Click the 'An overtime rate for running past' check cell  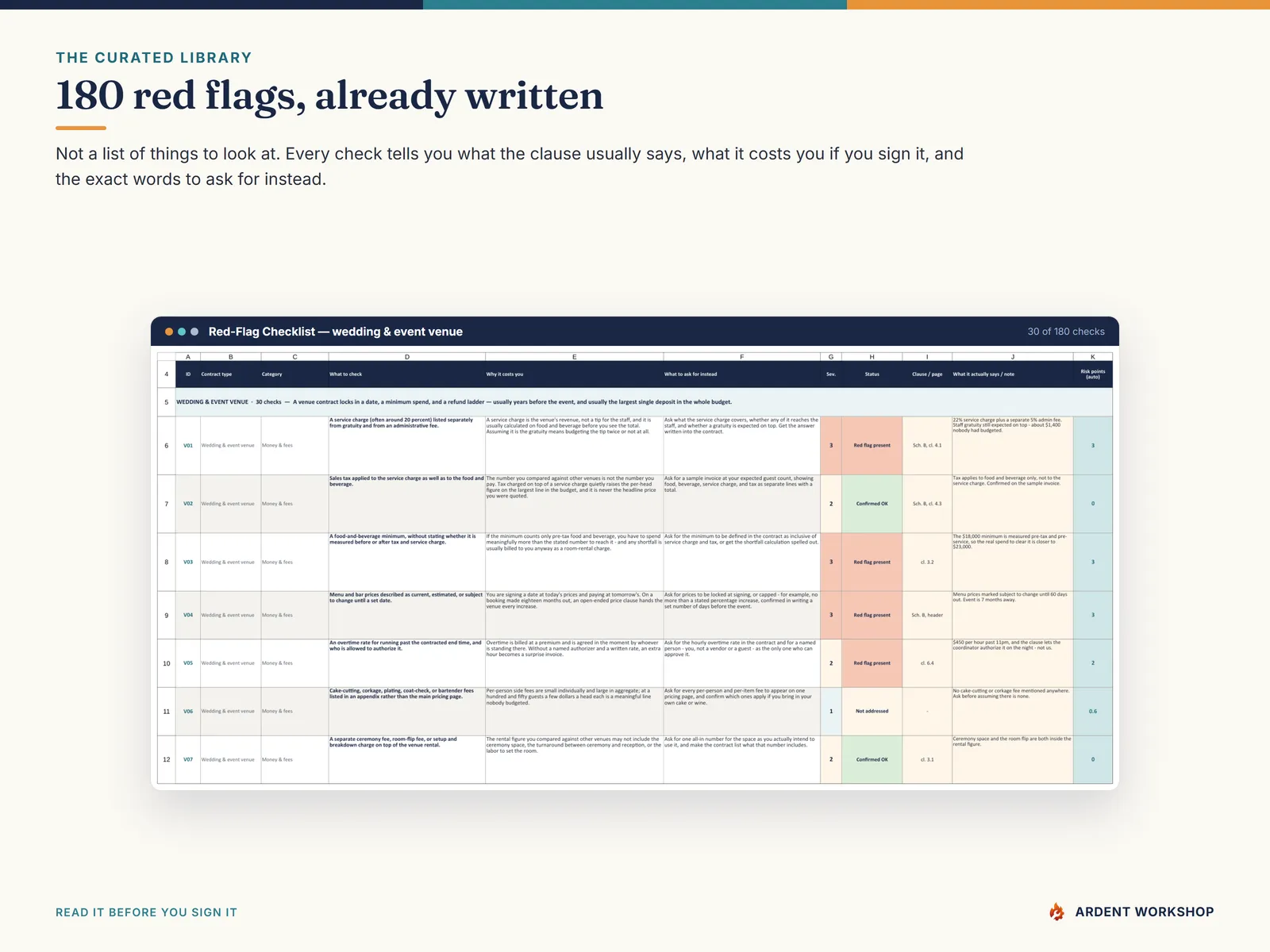407,663
